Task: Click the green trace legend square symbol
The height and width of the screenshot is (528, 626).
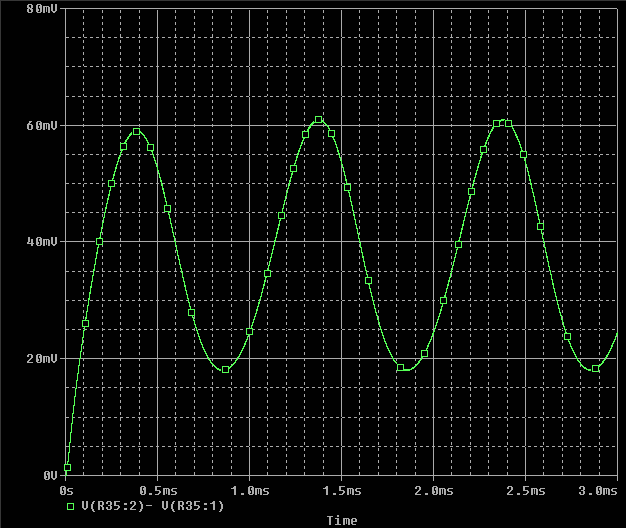Action: (x=70, y=506)
